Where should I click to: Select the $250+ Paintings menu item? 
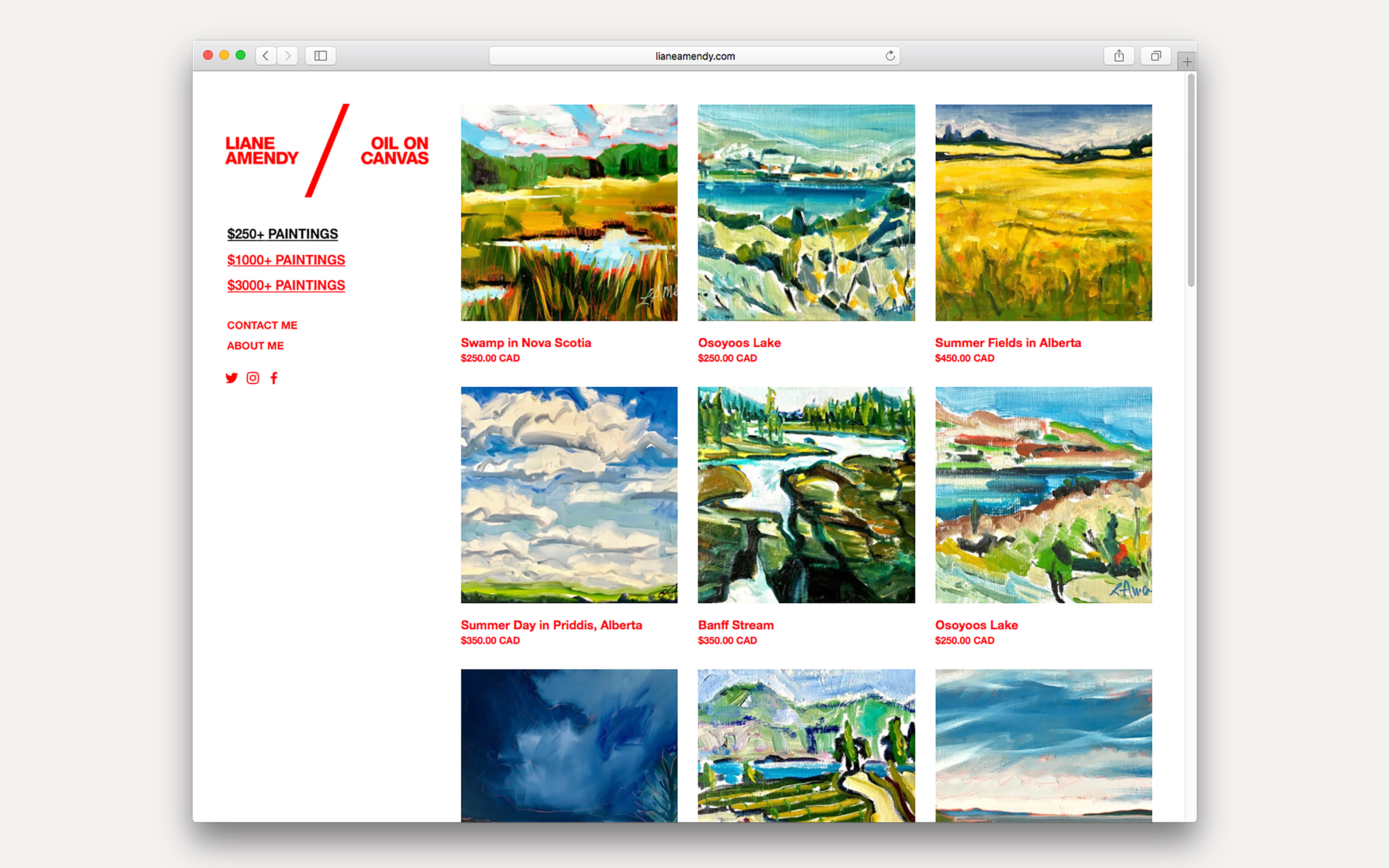[283, 234]
